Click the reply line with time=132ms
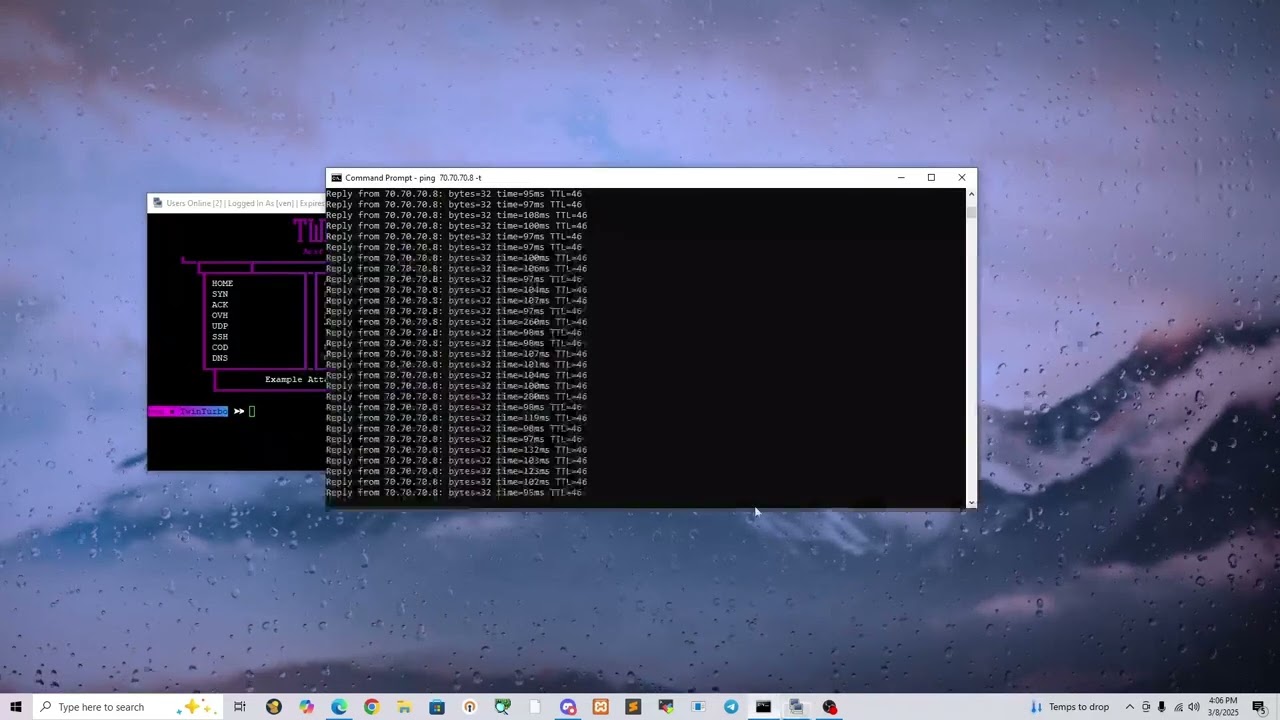The image size is (1280, 720). 456,450
